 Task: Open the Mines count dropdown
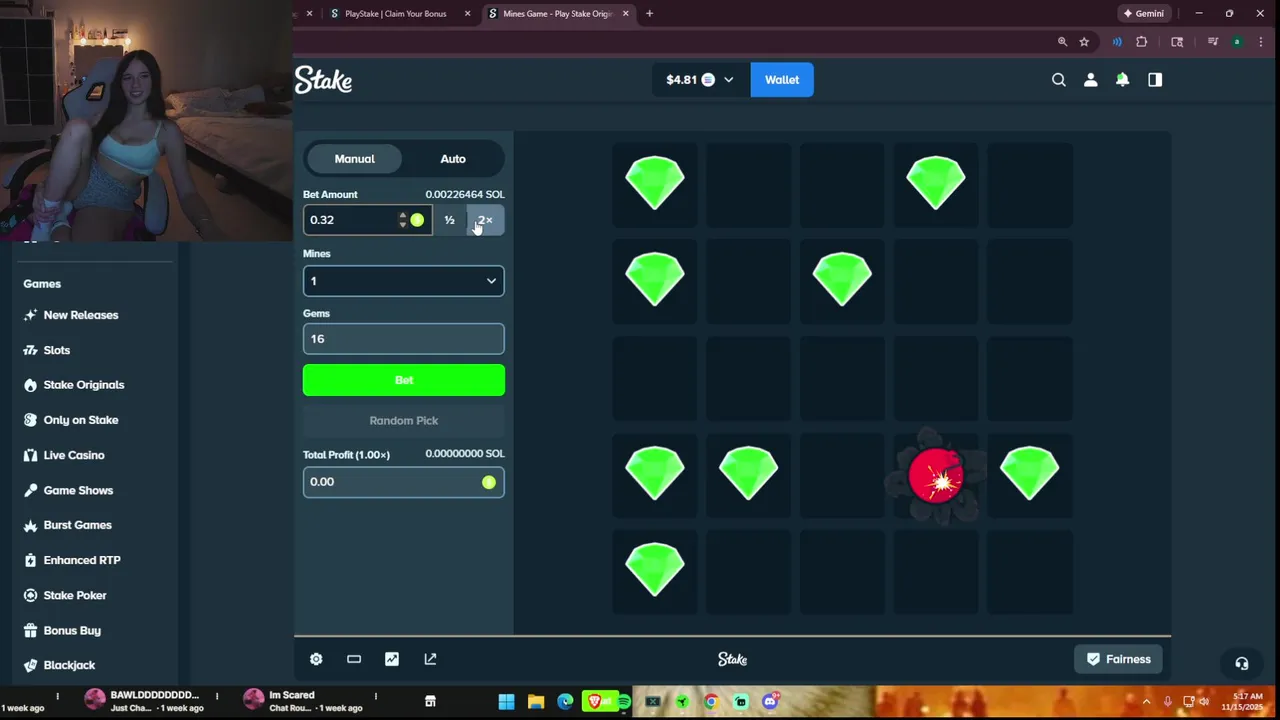[403, 281]
